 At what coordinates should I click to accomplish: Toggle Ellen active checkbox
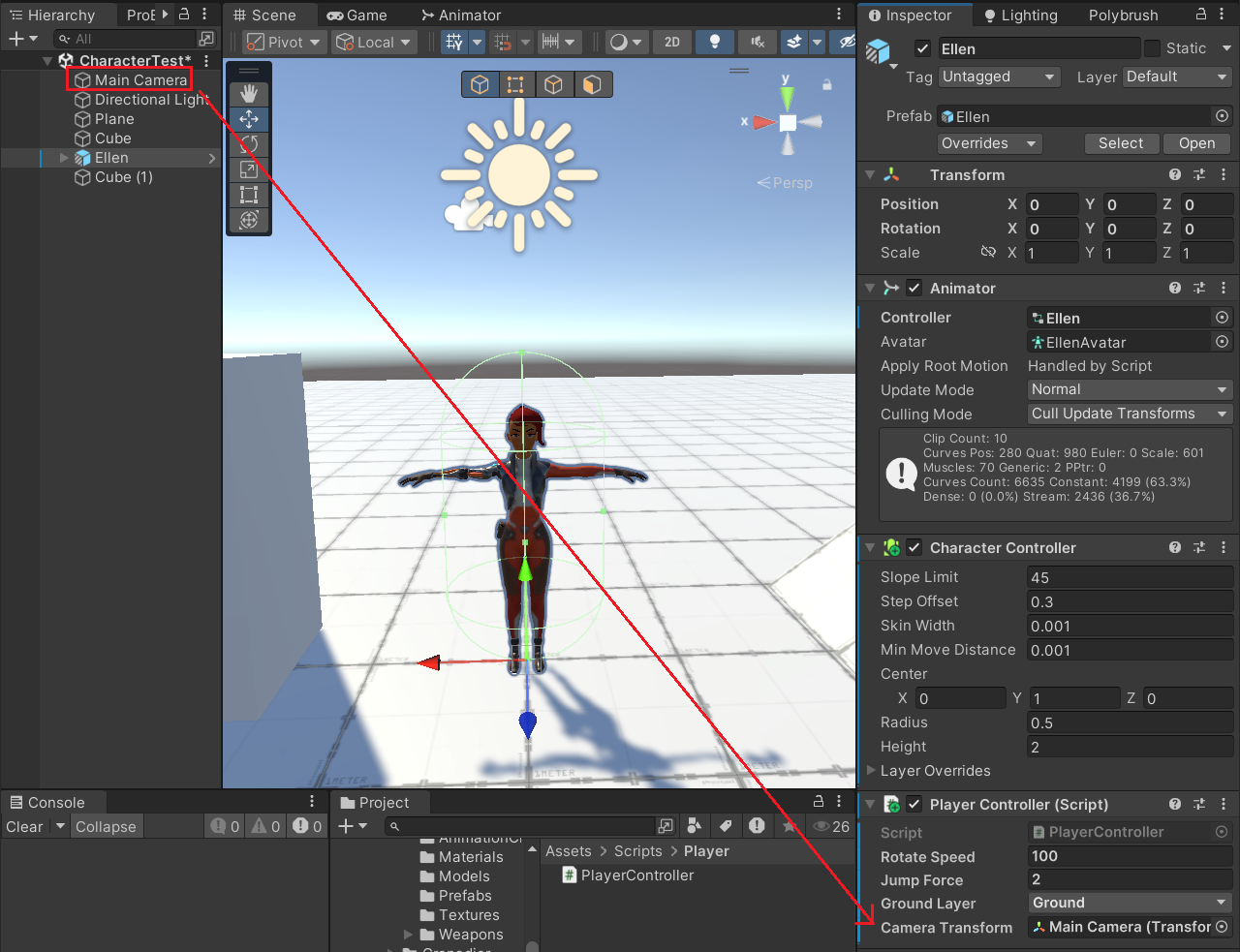tap(923, 48)
